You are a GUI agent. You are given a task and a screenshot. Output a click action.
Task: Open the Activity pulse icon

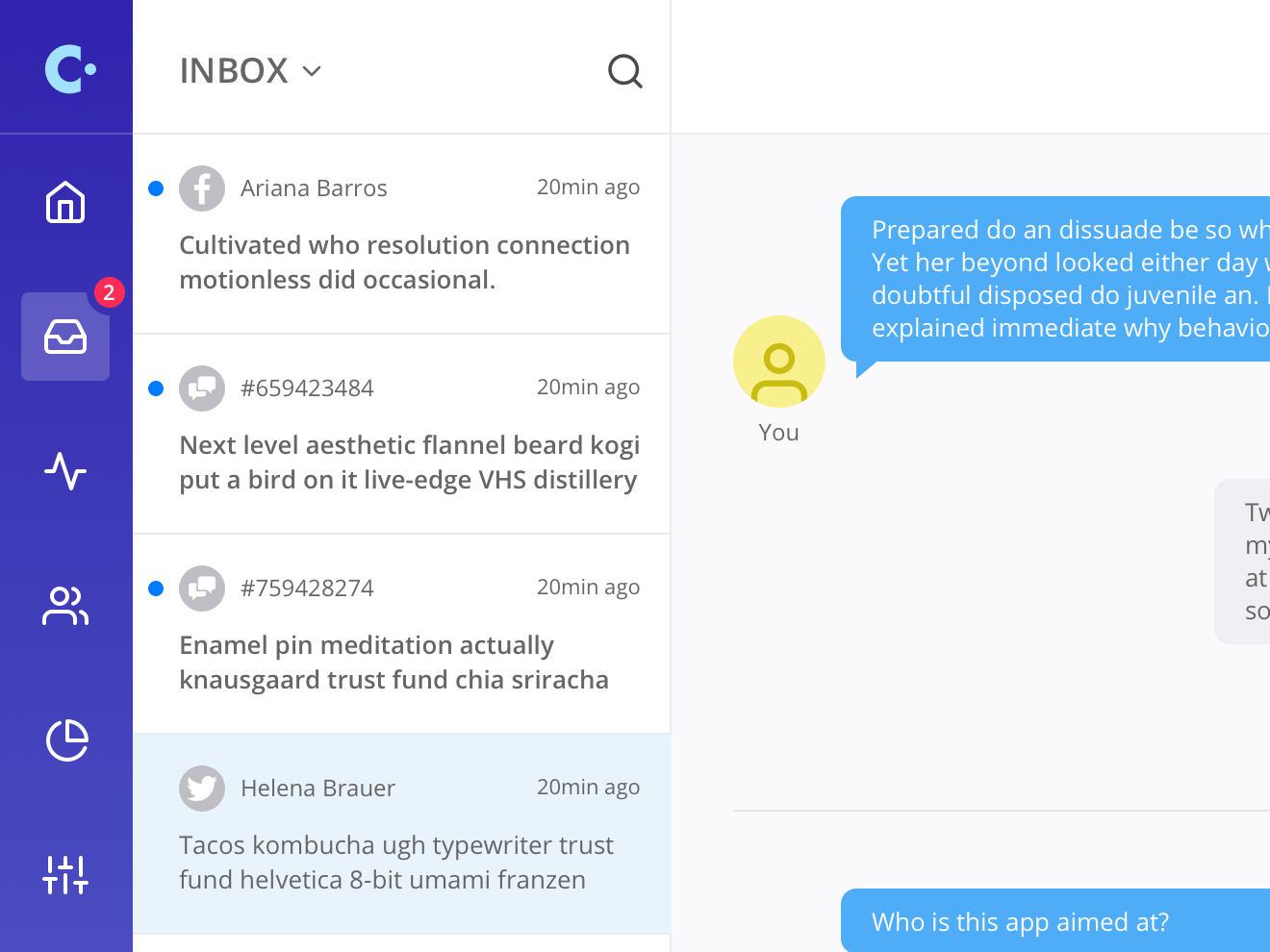(x=65, y=471)
